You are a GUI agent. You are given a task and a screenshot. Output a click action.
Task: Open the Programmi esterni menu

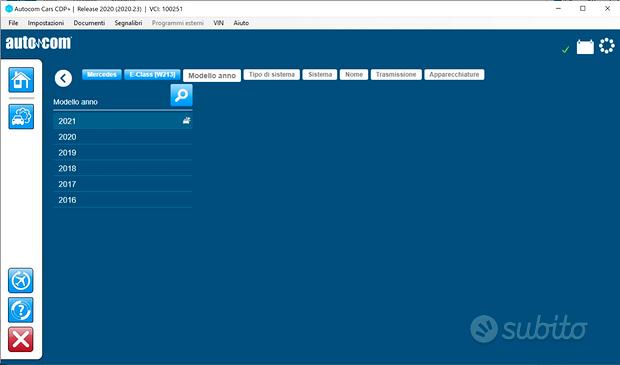coord(178,23)
